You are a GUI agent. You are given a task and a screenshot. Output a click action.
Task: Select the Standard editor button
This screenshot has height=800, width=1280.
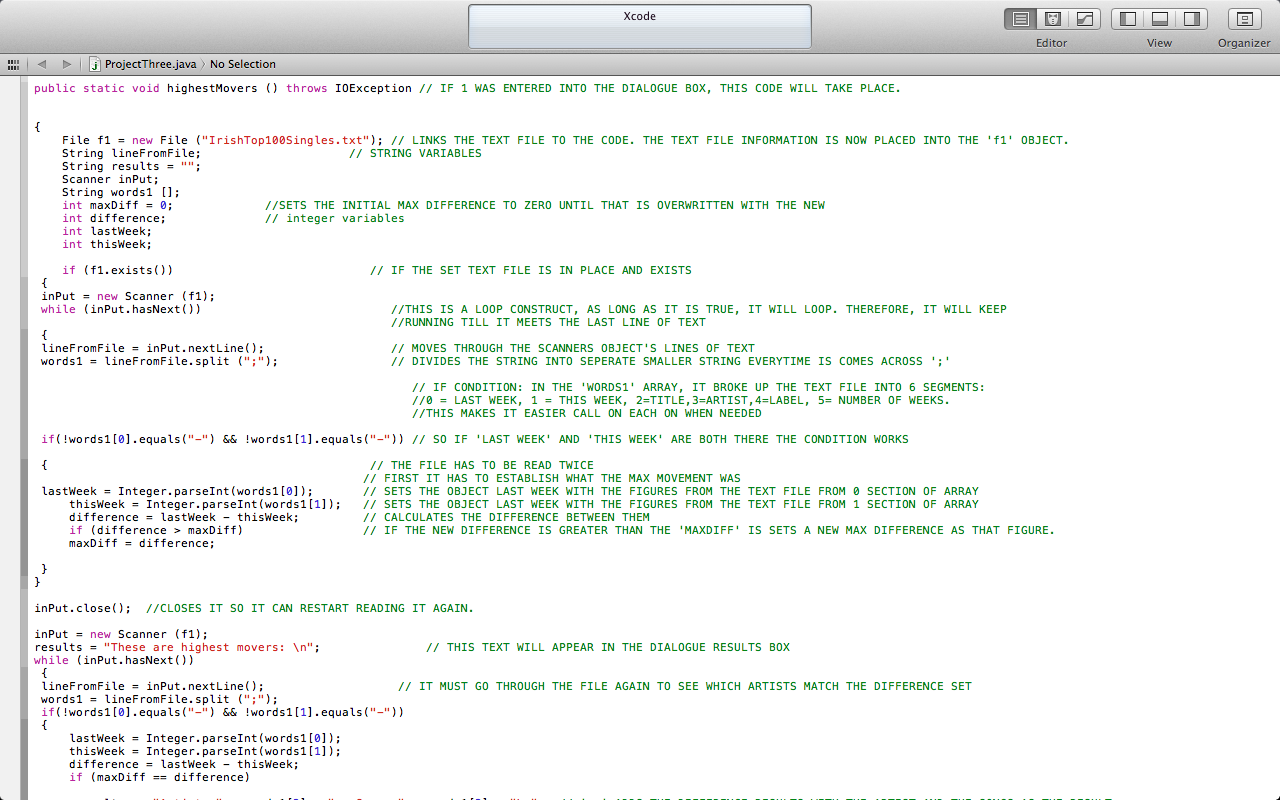click(x=1020, y=19)
